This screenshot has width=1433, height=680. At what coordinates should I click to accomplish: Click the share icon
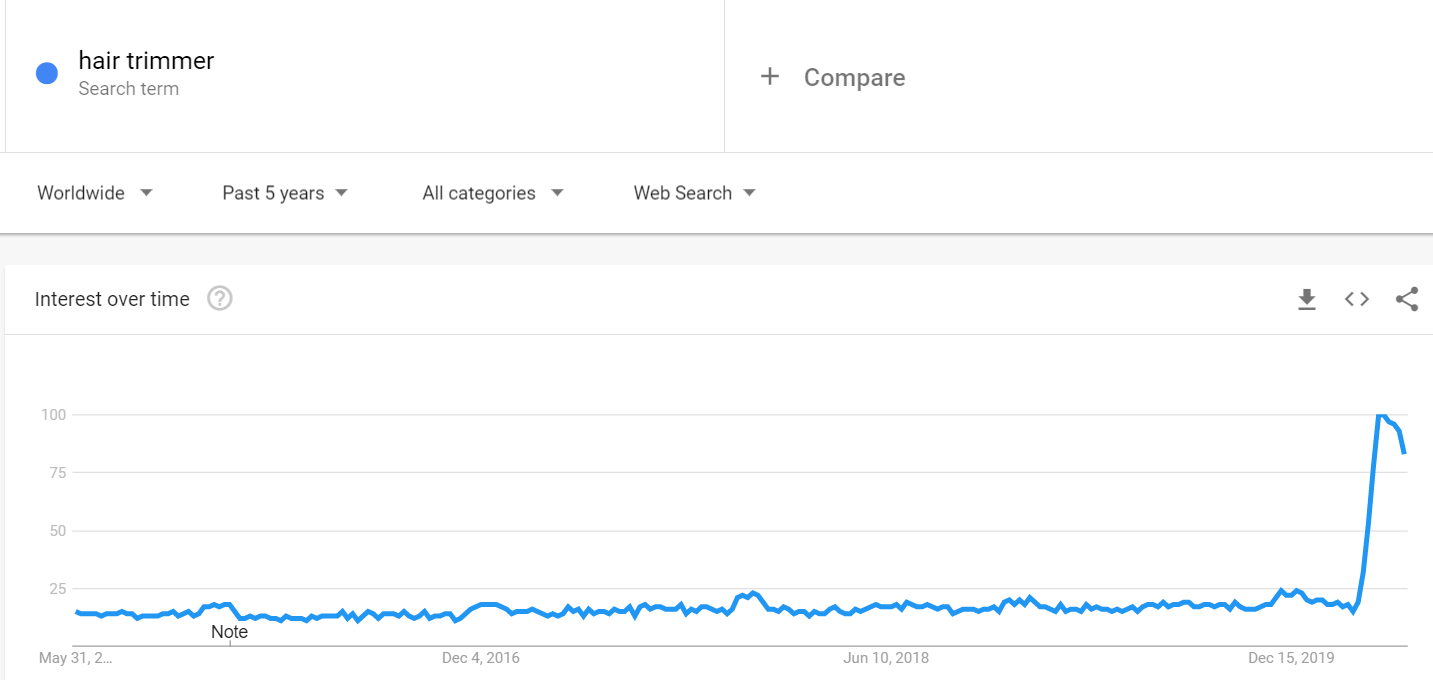(x=1406, y=299)
